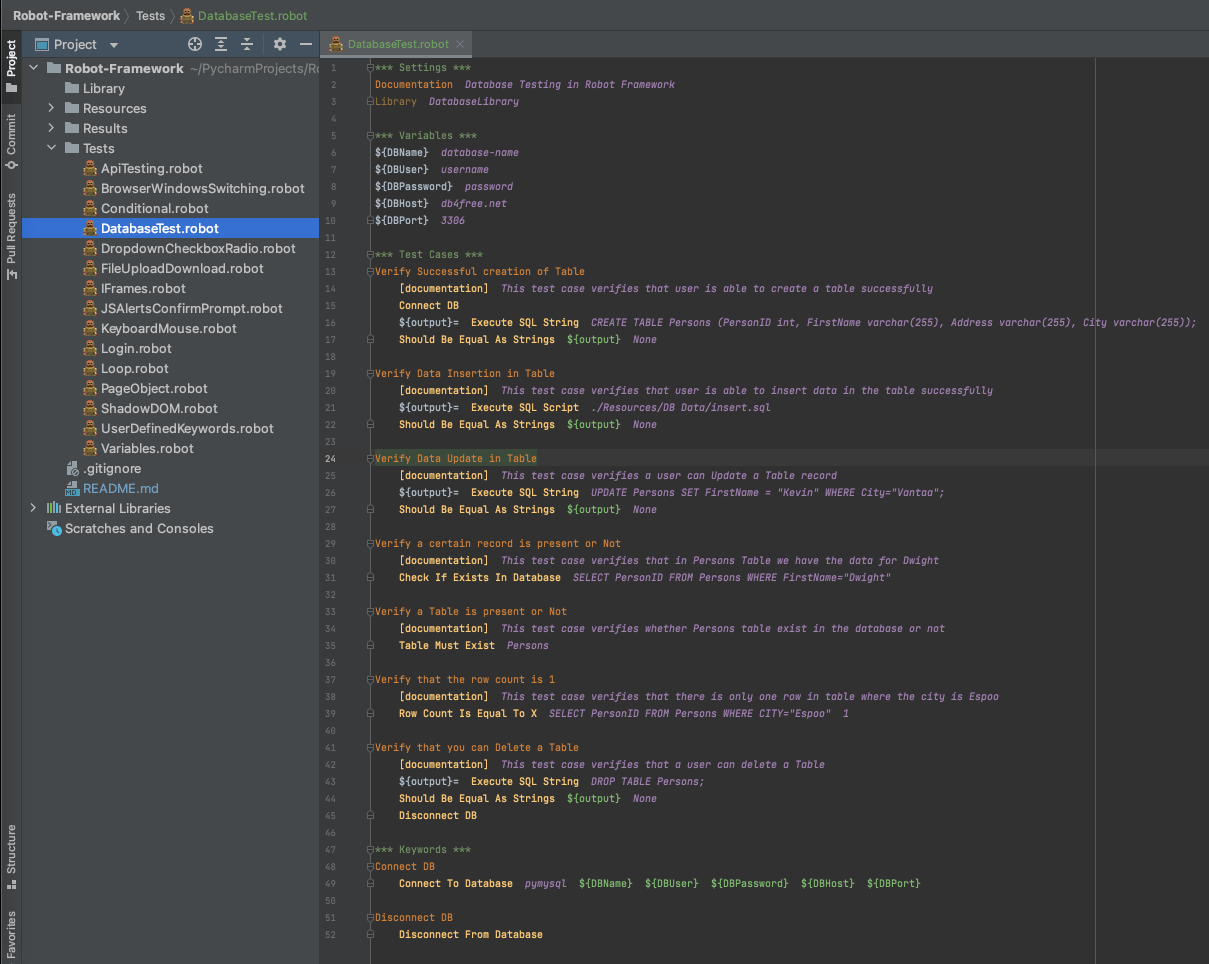The image size is (1209, 964).
Task: Open the Favorites tool window
Action: coord(11,925)
